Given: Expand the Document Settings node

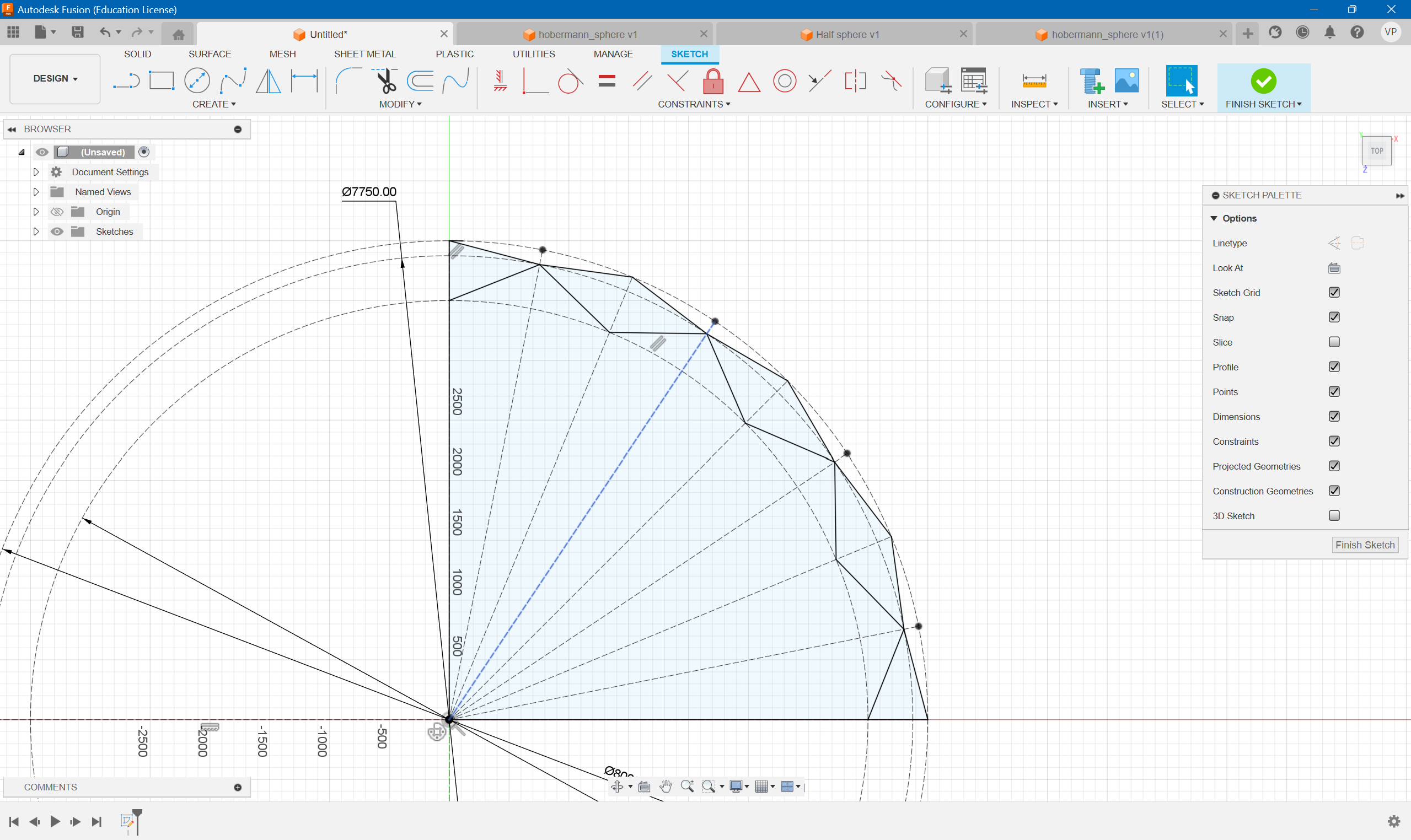Looking at the screenshot, I should (36, 171).
